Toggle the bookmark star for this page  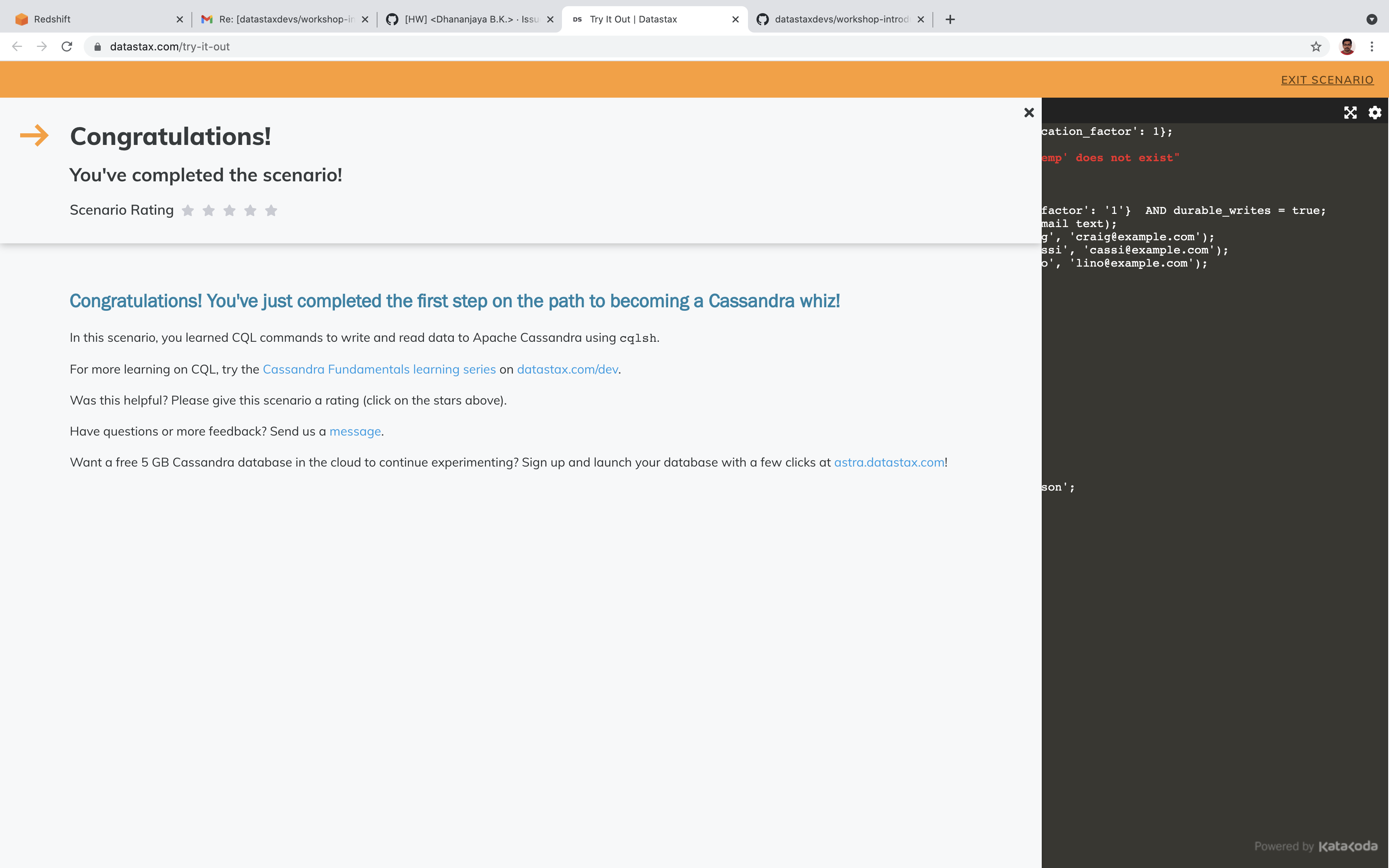(1315, 46)
